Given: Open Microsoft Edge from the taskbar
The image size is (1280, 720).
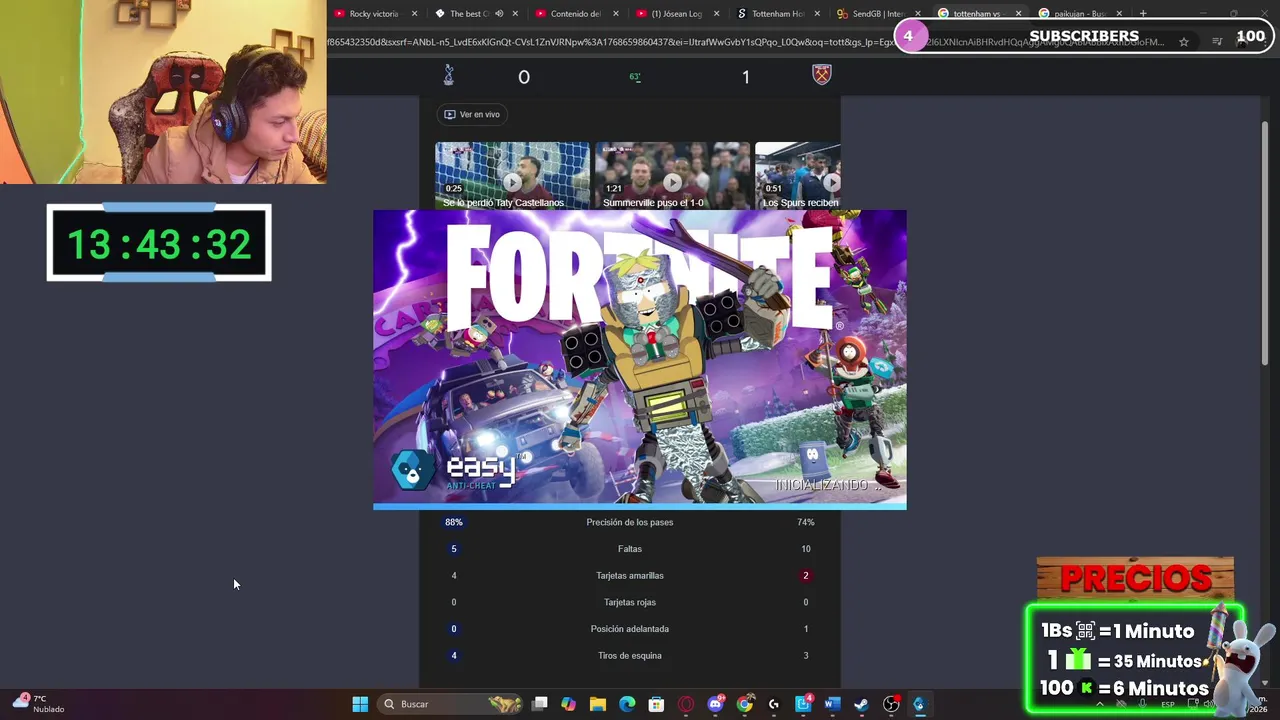Looking at the screenshot, I should pyautogui.click(x=627, y=704).
